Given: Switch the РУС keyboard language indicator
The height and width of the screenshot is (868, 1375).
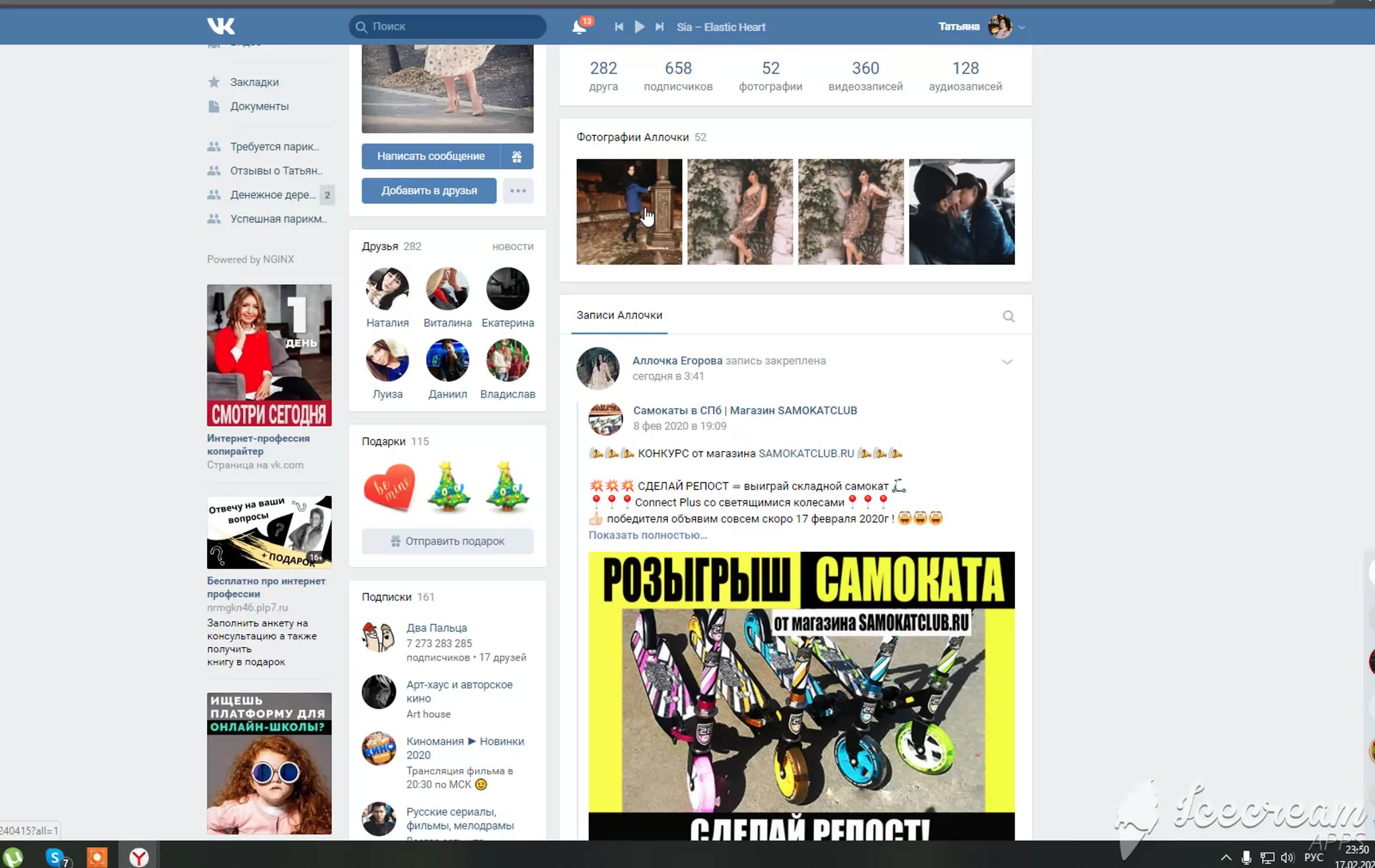Looking at the screenshot, I should pos(1313,857).
